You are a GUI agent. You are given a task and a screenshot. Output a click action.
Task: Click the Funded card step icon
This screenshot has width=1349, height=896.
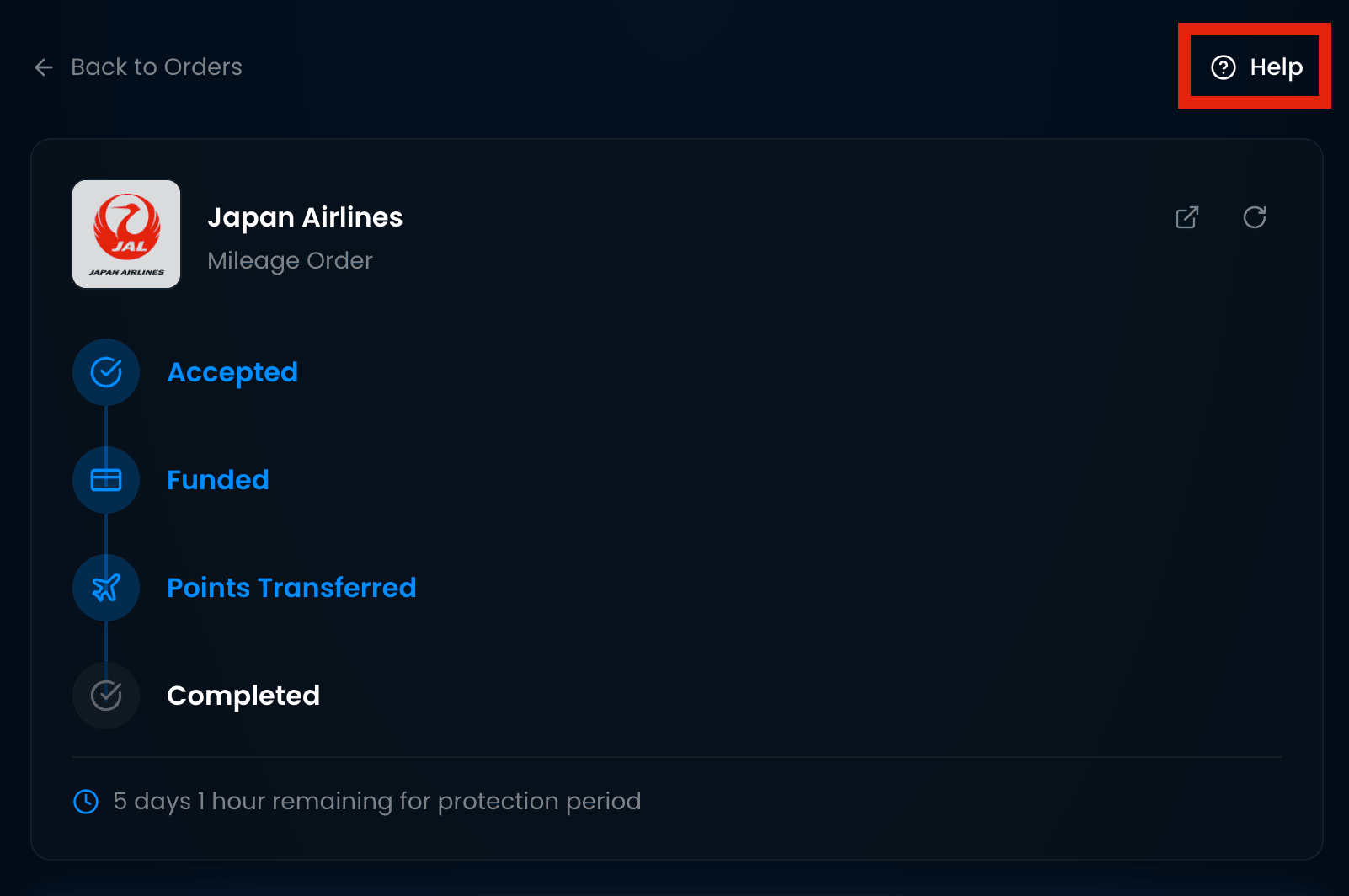[x=106, y=480]
